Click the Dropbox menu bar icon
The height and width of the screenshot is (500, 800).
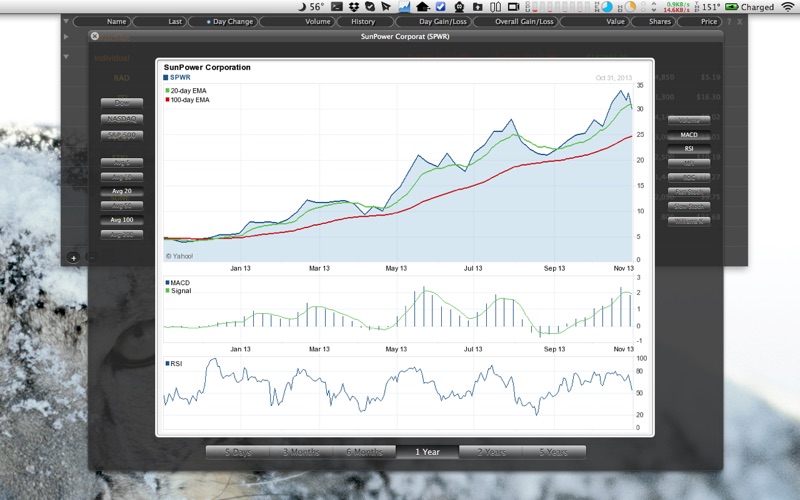354,7
